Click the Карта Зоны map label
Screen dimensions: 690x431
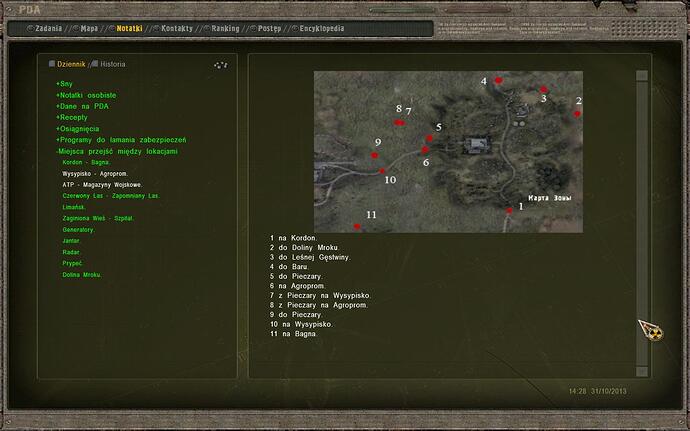(550, 198)
